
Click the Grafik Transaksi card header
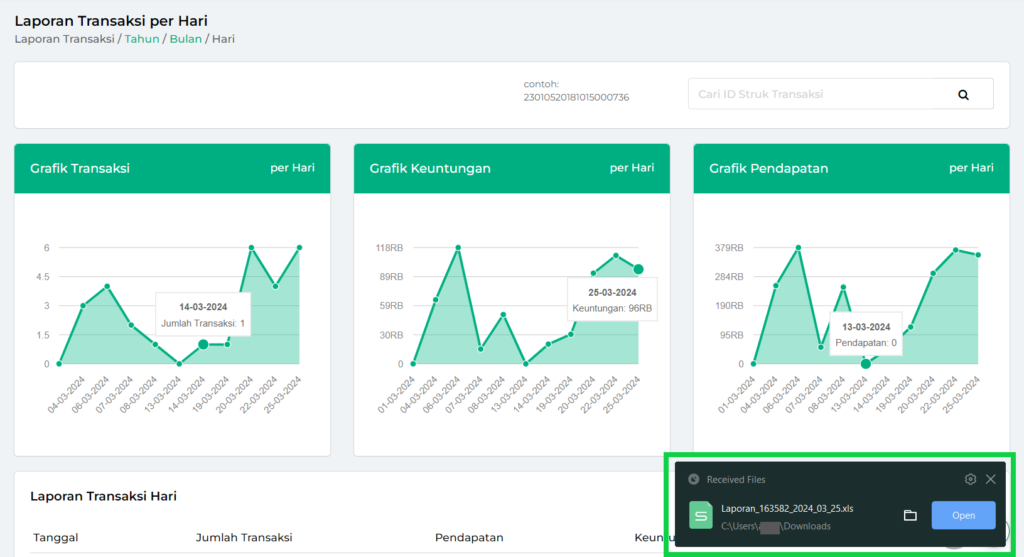click(80, 168)
